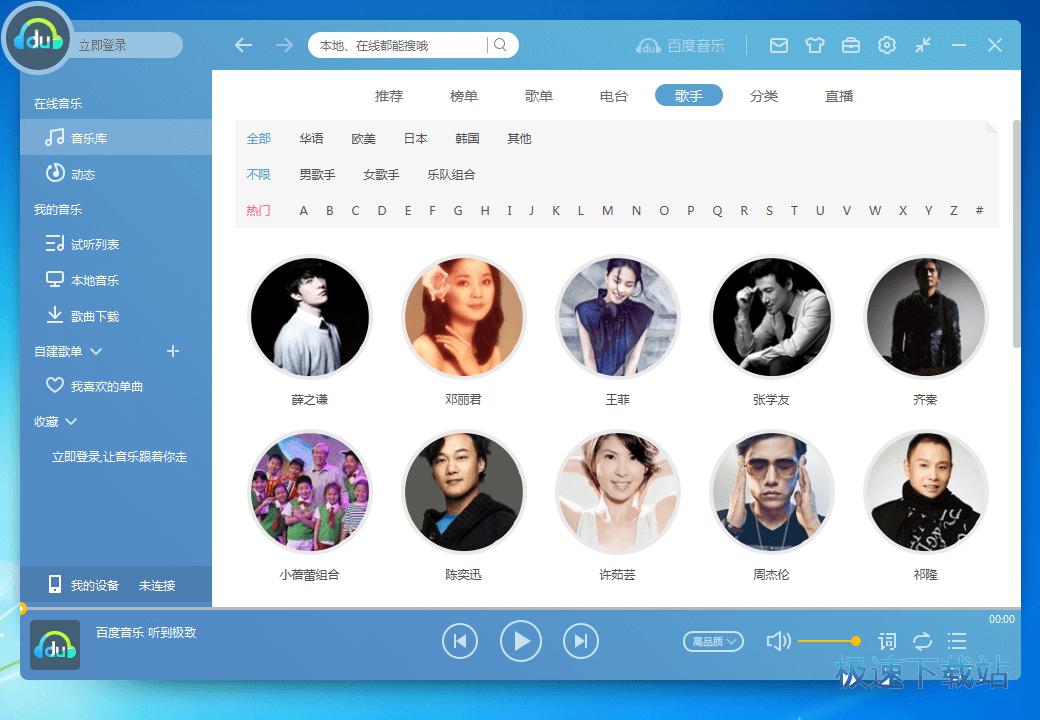
Task: Toggle the loop playback mode icon
Action: pos(922,641)
